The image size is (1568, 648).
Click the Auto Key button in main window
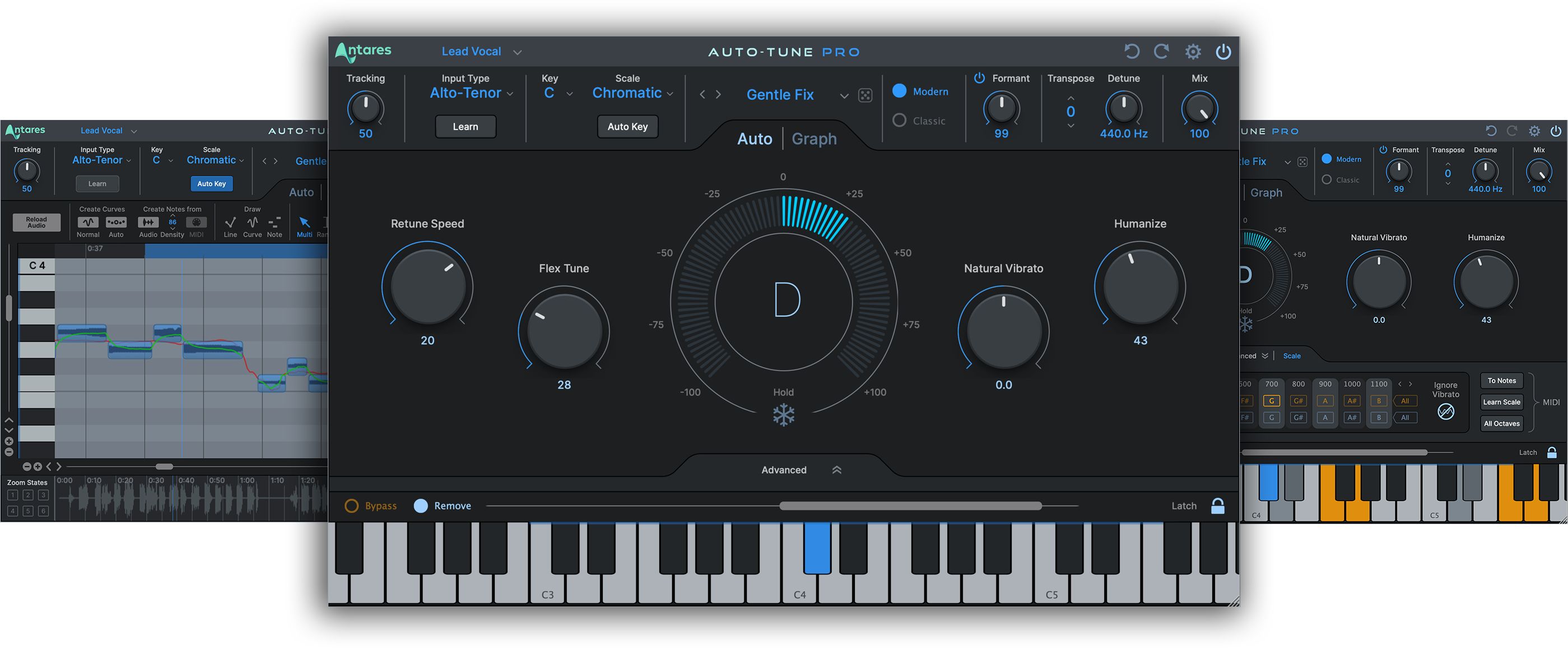(x=627, y=127)
